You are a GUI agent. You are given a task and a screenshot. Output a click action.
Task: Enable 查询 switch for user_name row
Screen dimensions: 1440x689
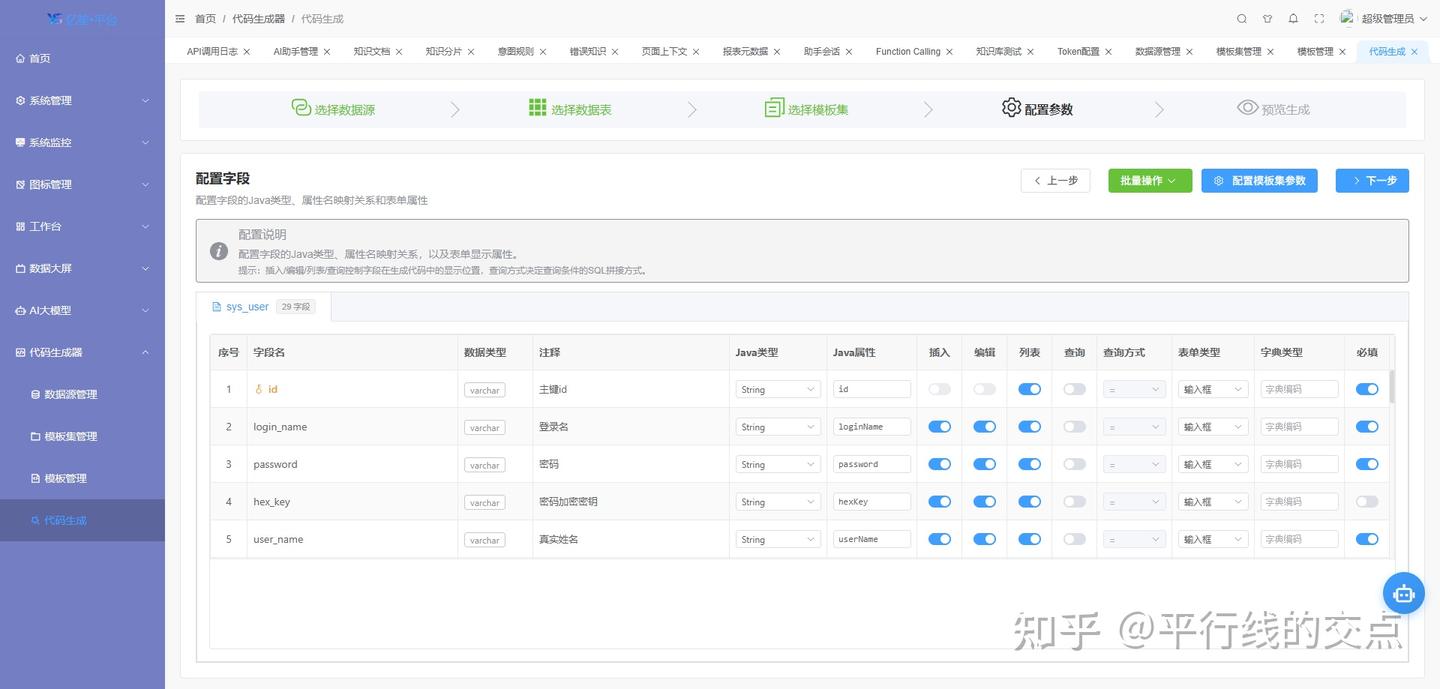pos(1074,539)
